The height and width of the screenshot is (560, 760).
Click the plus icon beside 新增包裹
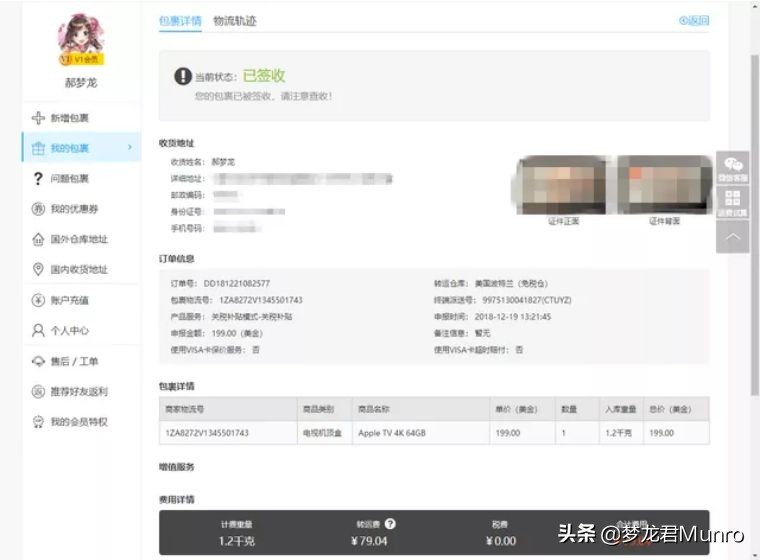pyautogui.click(x=38, y=118)
